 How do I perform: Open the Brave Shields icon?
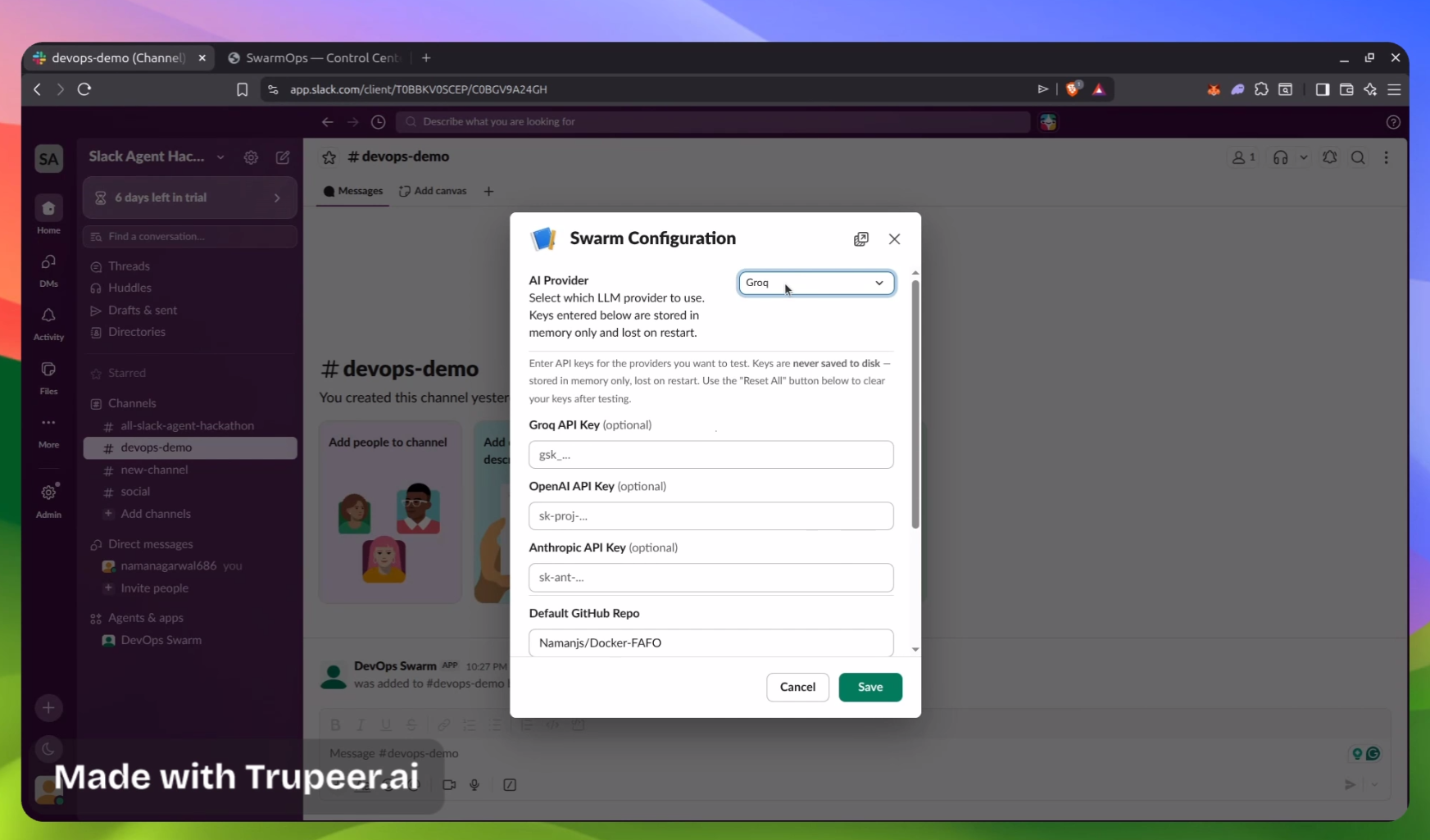(x=1073, y=89)
